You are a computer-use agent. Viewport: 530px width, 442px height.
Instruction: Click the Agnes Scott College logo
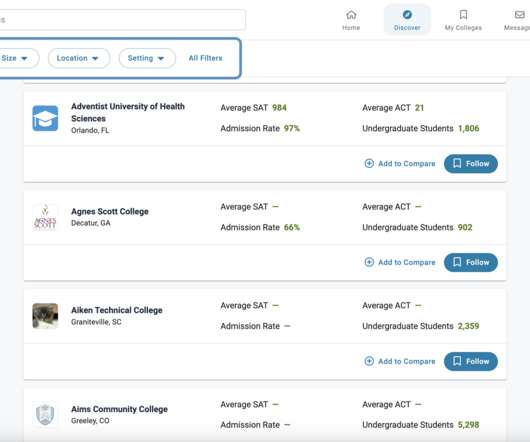[x=45, y=217]
